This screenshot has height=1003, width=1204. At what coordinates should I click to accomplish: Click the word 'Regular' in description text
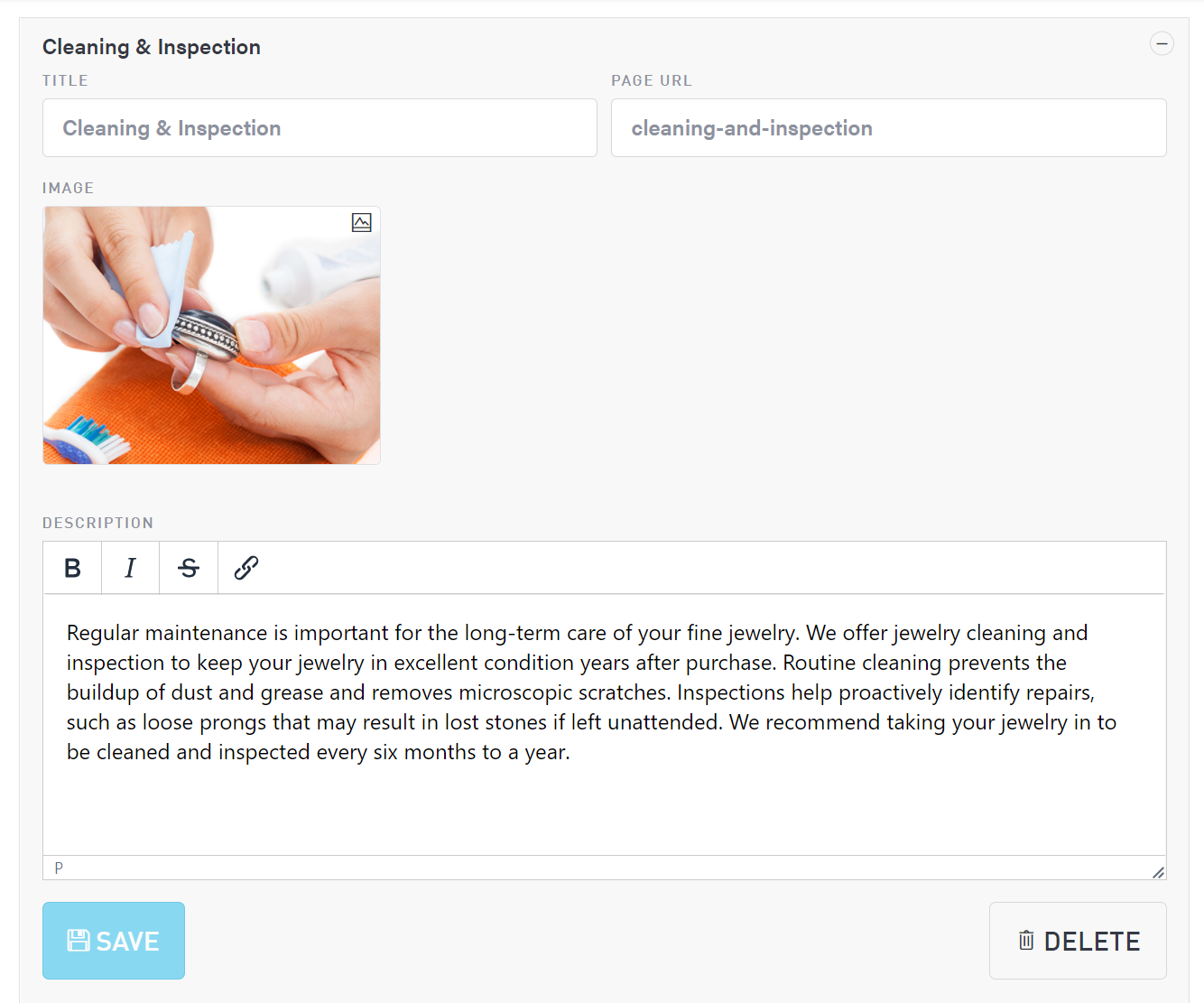click(x=103, y=633)
